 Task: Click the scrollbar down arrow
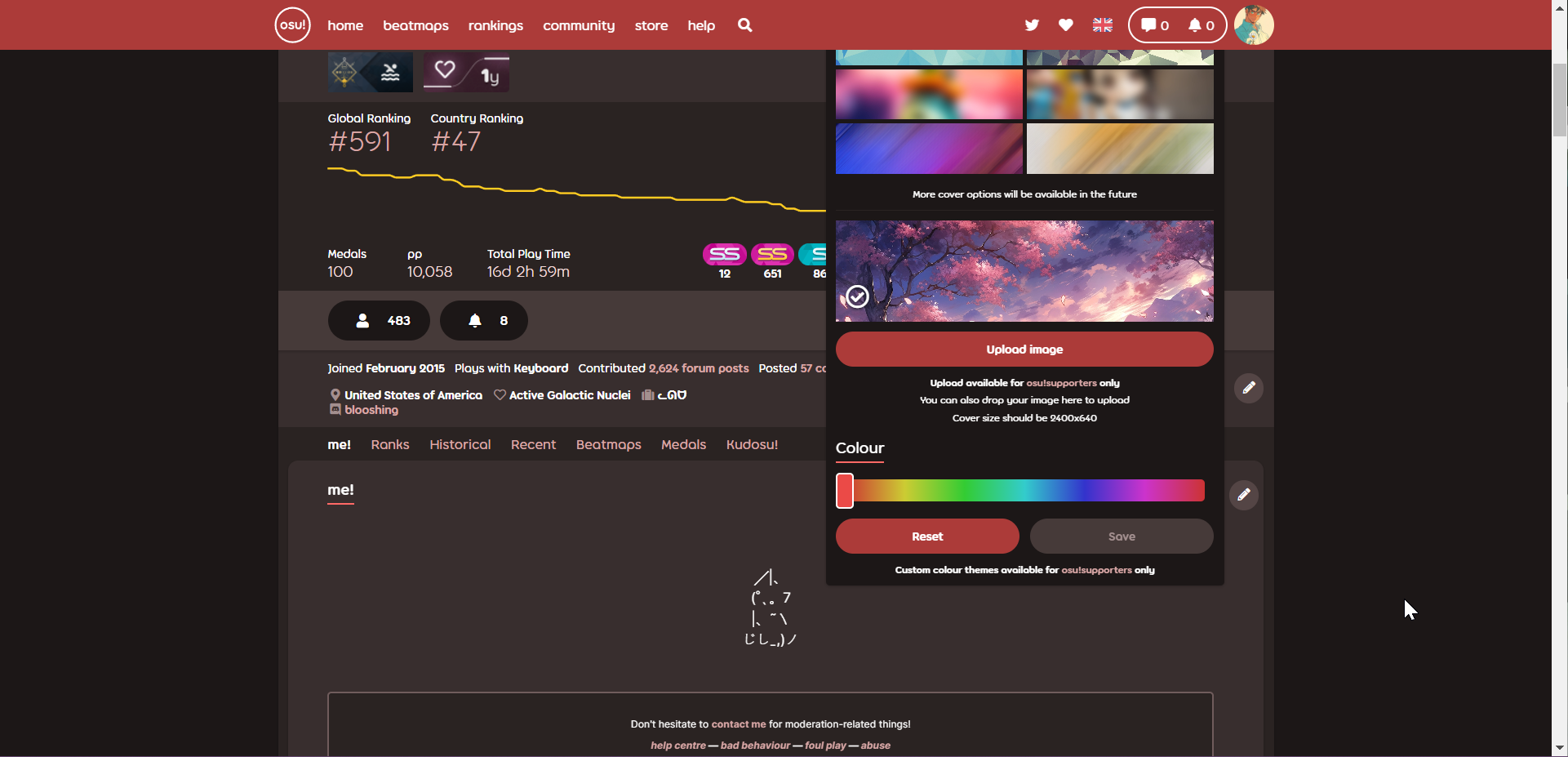(1560, 748)
